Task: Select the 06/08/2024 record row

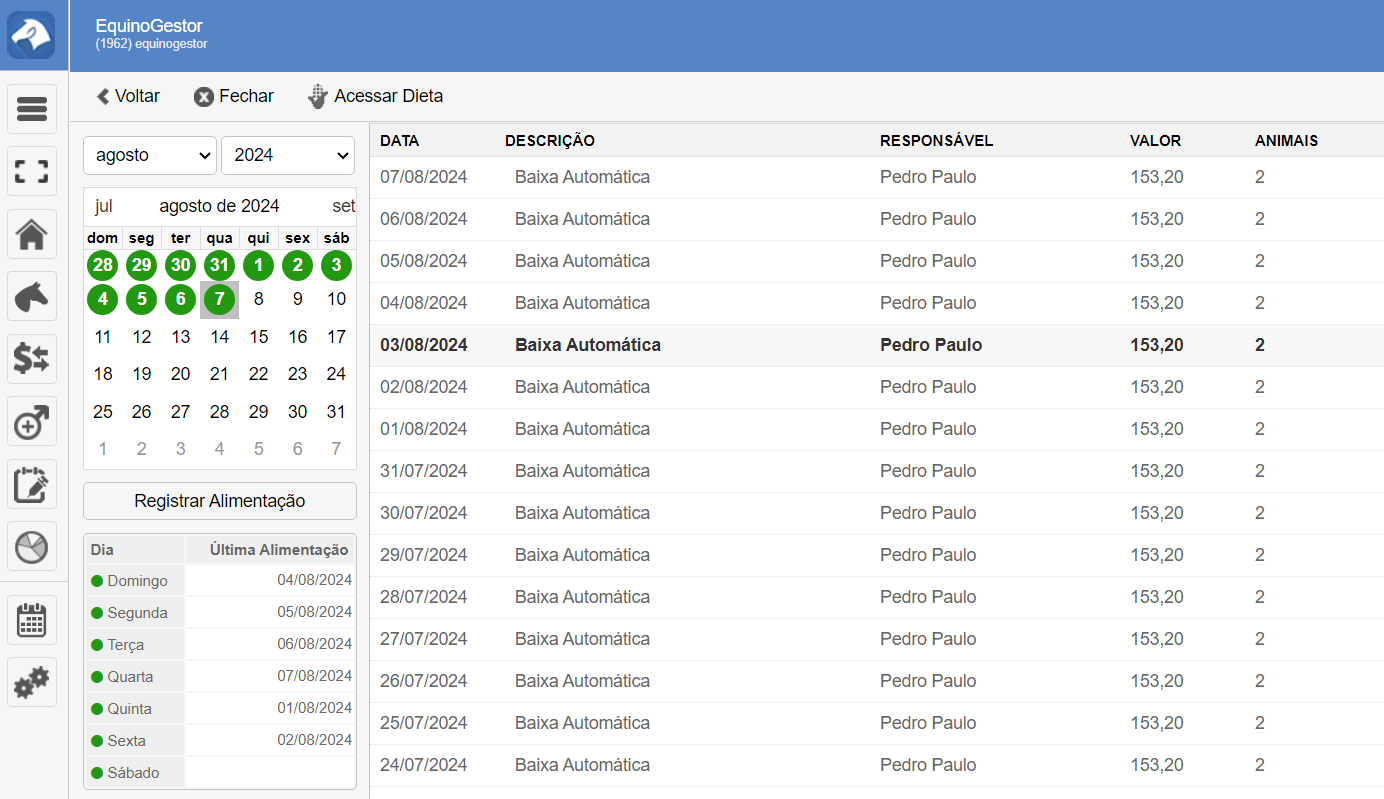Action: [x=877, y=219]
